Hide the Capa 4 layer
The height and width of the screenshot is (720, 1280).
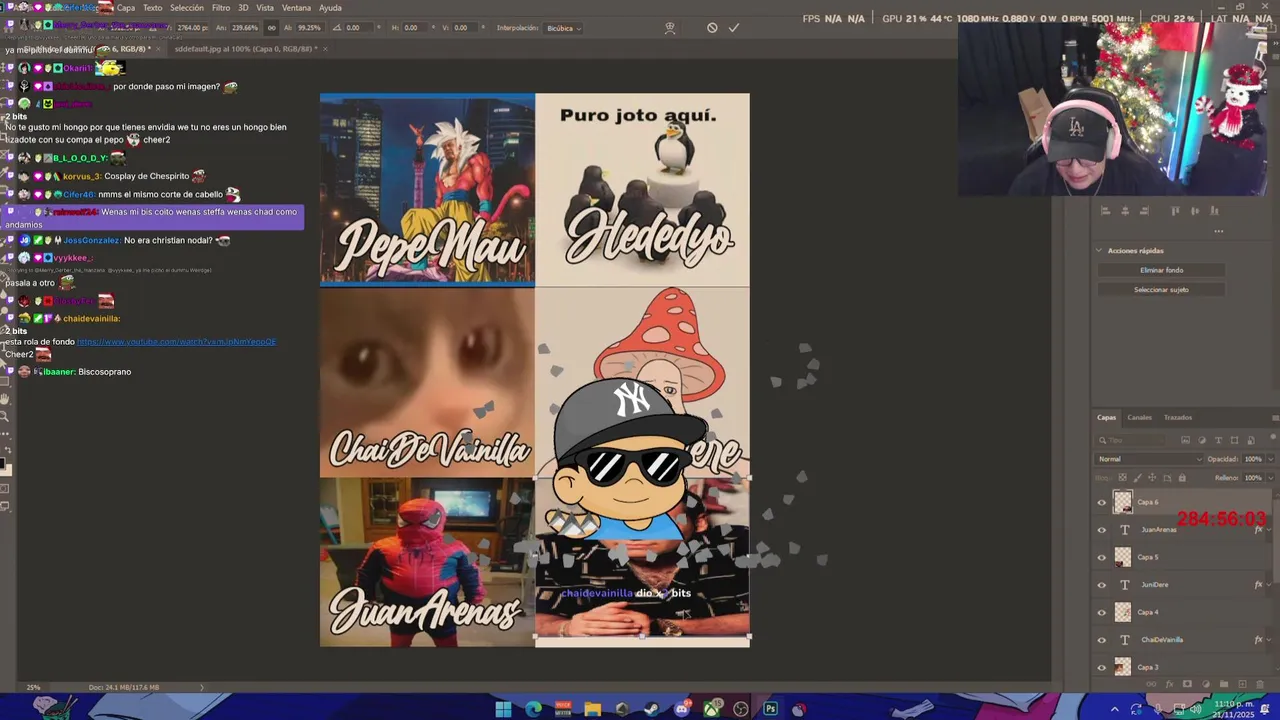[1102, 613]
